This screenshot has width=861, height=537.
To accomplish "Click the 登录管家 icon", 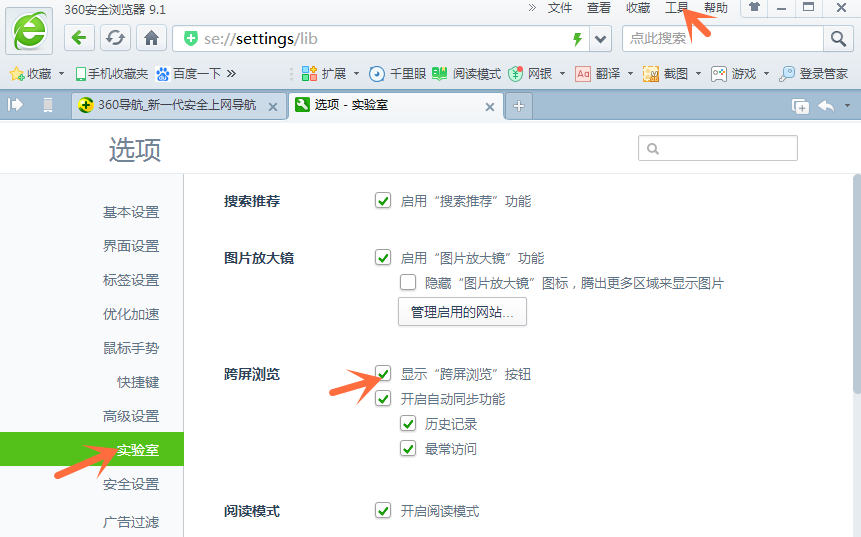I will [814, 74].
